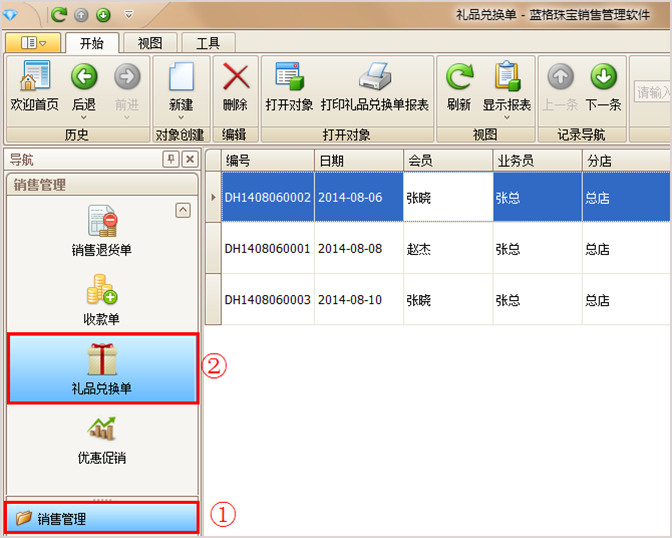
Task: Select cell DH1408060003
Action: 268,299
